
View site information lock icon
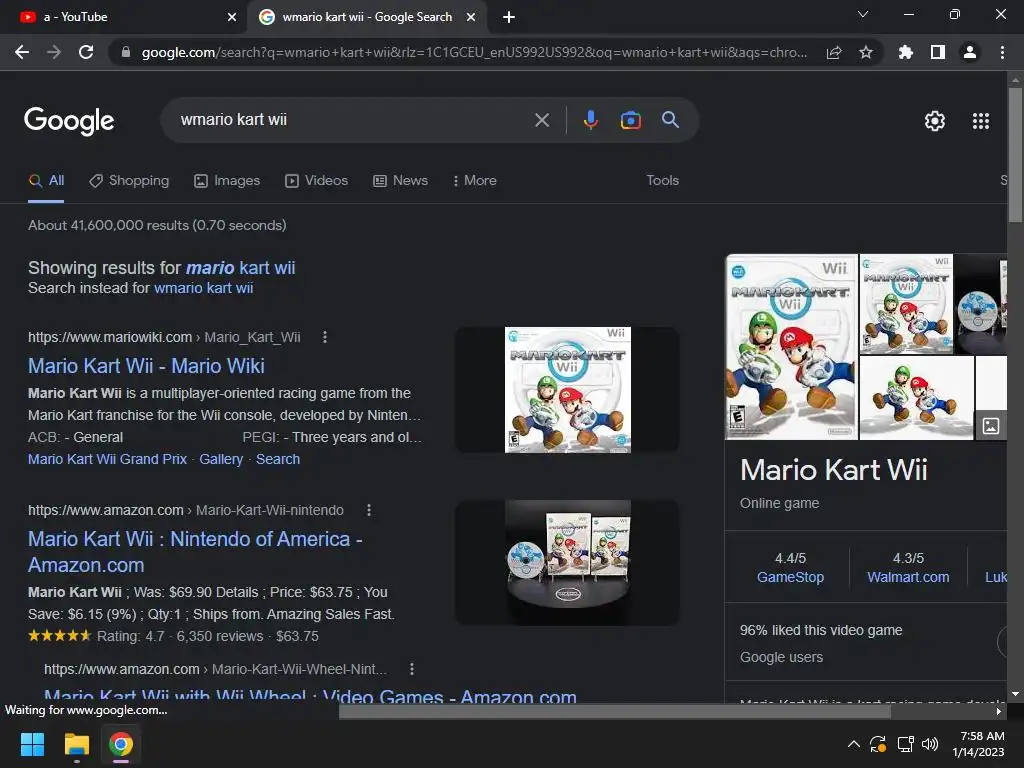pos(126,52)
